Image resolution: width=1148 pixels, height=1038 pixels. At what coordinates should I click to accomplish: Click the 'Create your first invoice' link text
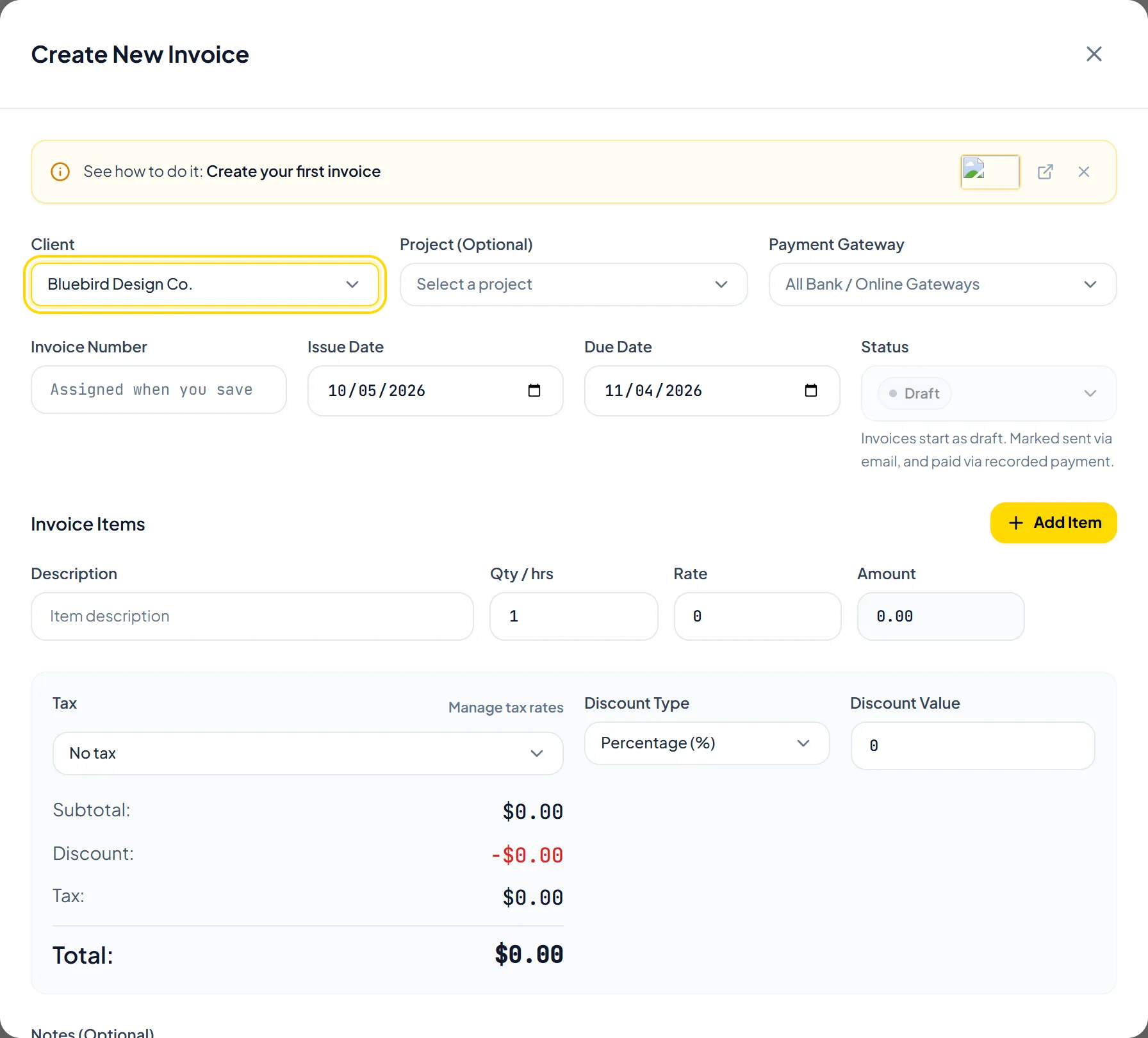point(293,172)
